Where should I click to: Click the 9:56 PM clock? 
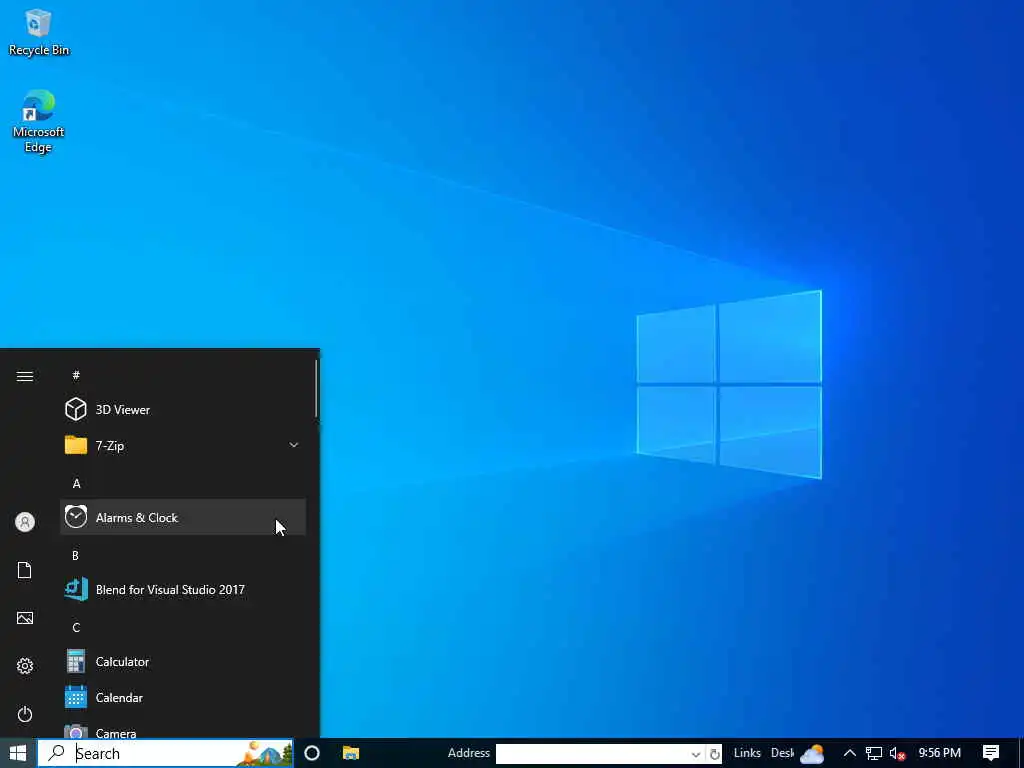click(940, 753)
